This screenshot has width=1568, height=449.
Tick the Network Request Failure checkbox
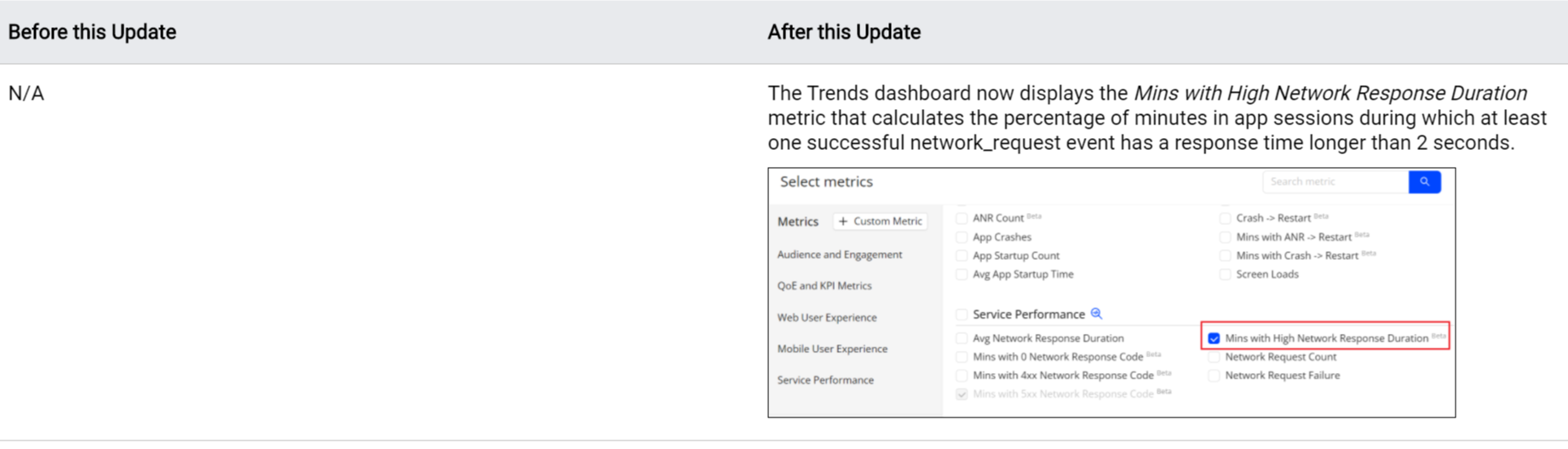(x=1214, y=376)
